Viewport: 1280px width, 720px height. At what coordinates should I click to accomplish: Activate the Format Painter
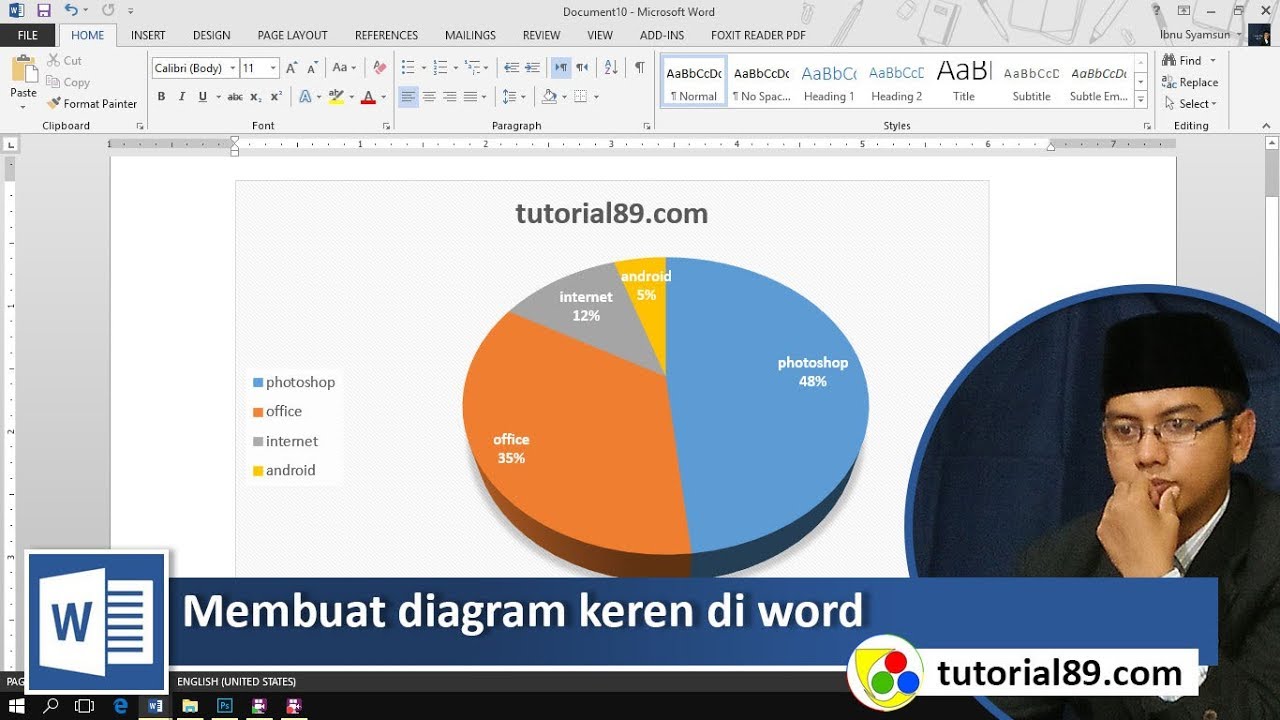(92, 103)
